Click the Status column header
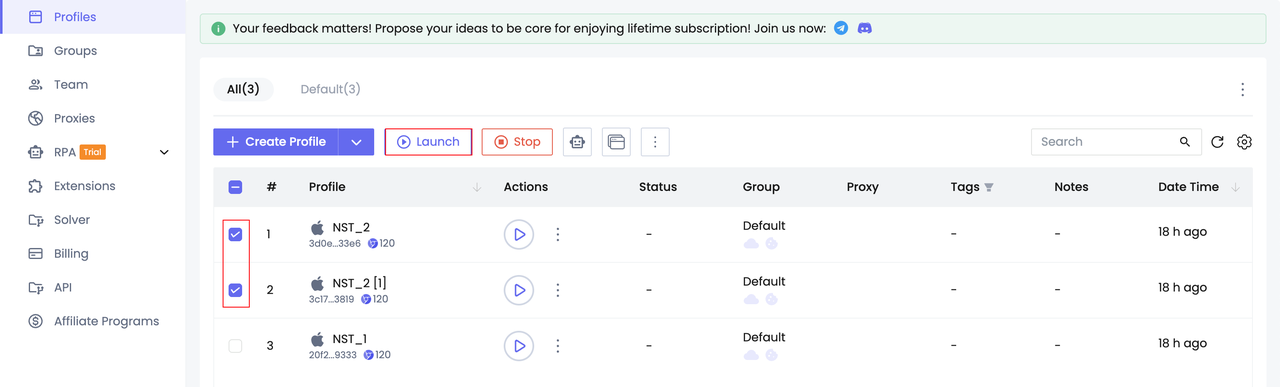This screenshot has width=1280, height=387. tap(658, 187)
